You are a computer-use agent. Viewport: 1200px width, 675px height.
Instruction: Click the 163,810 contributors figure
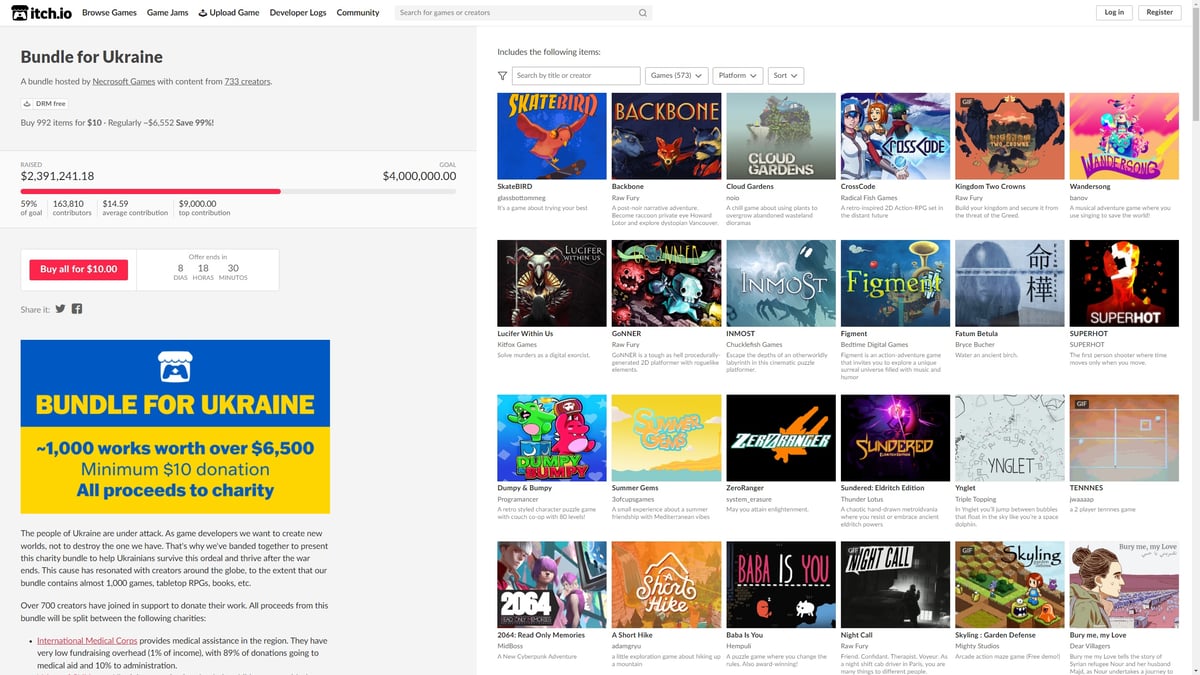[x=68, y=203]
